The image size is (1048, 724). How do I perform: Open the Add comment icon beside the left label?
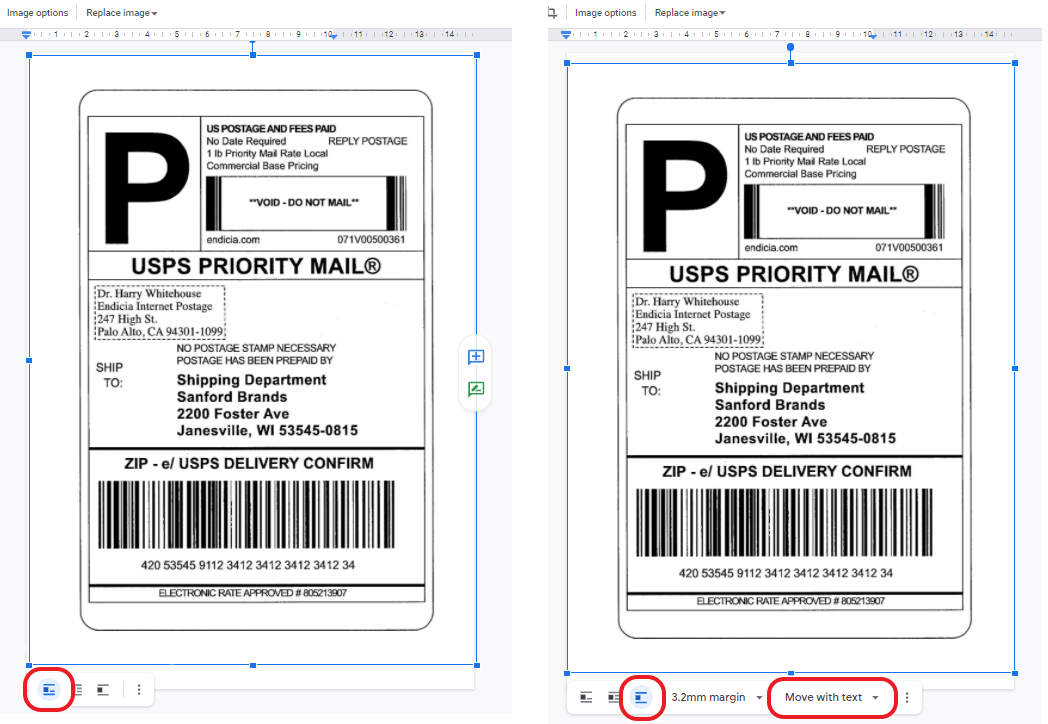point(476,357)
